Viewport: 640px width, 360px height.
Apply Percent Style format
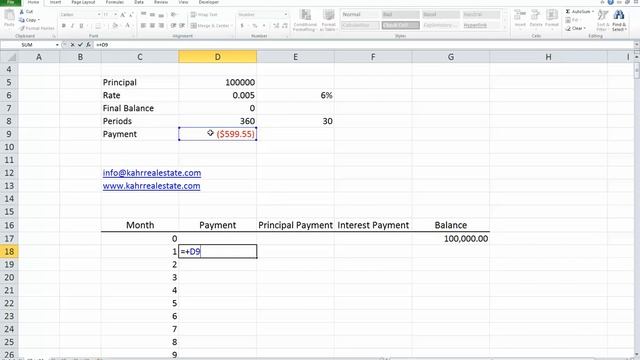(255, 26)
